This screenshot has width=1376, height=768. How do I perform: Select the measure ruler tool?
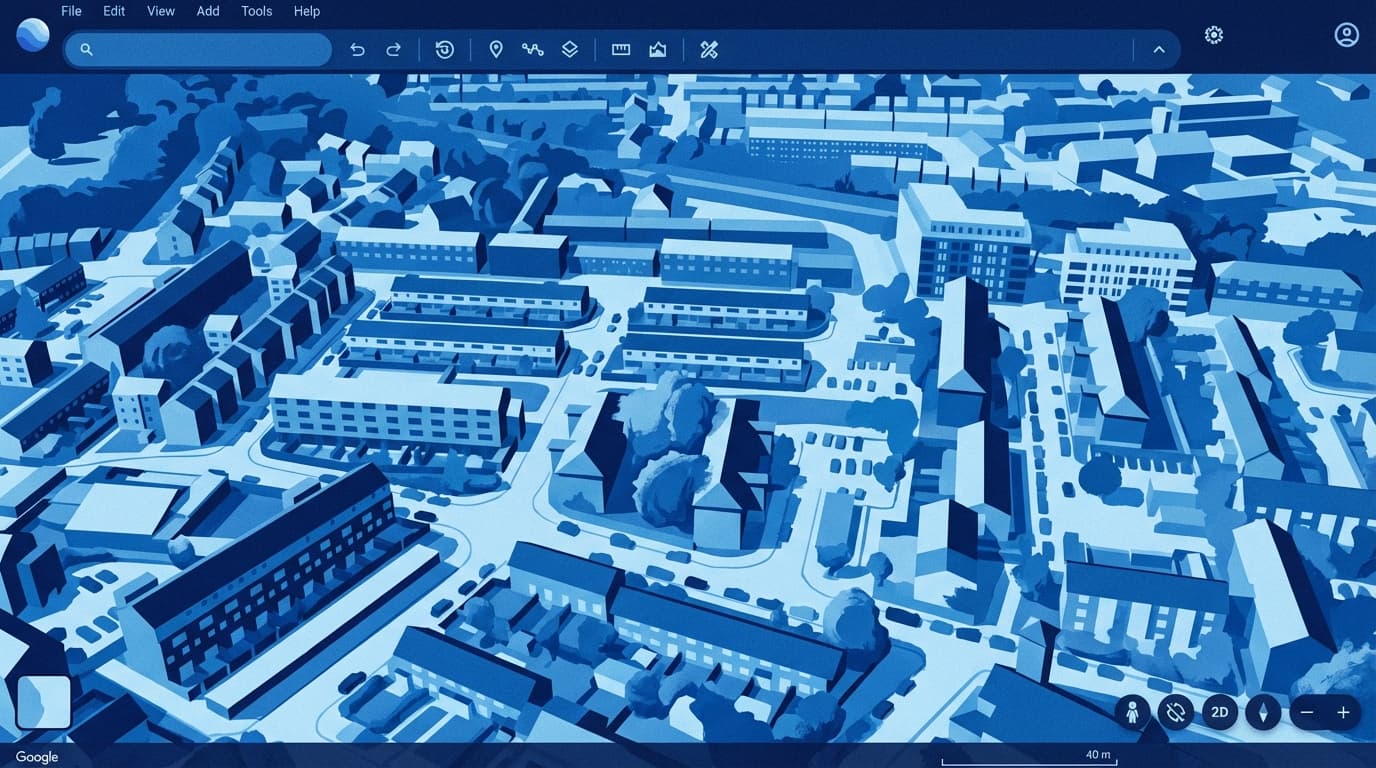pyautogui.click(x=621, y=50)
